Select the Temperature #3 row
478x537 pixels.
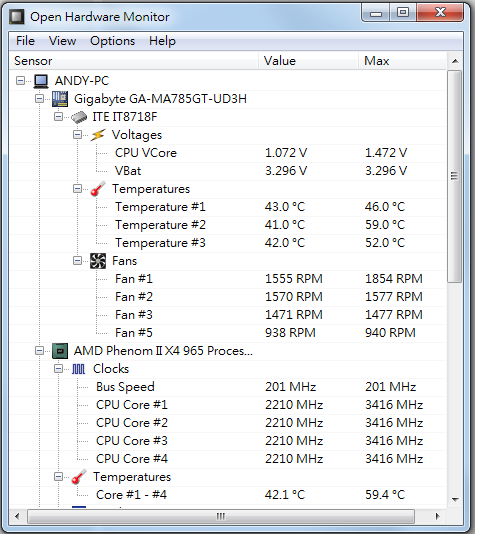pyautogui.click(x=229, y=244)
